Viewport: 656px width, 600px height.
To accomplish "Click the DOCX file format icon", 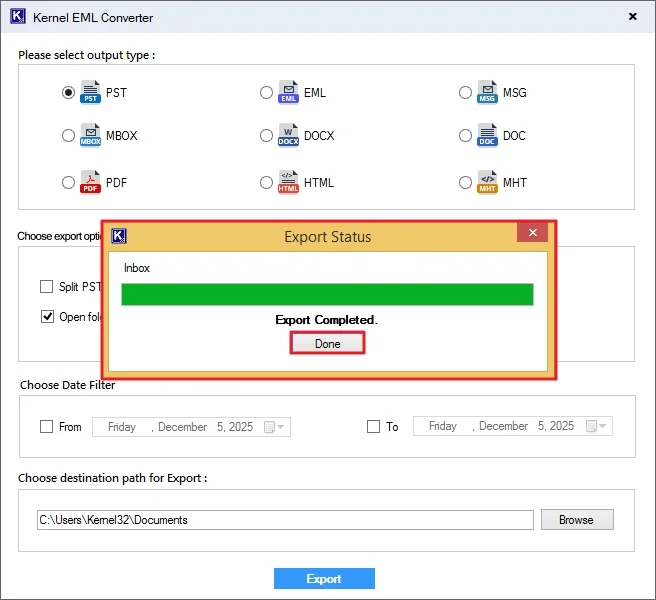I will coord(289,136).
